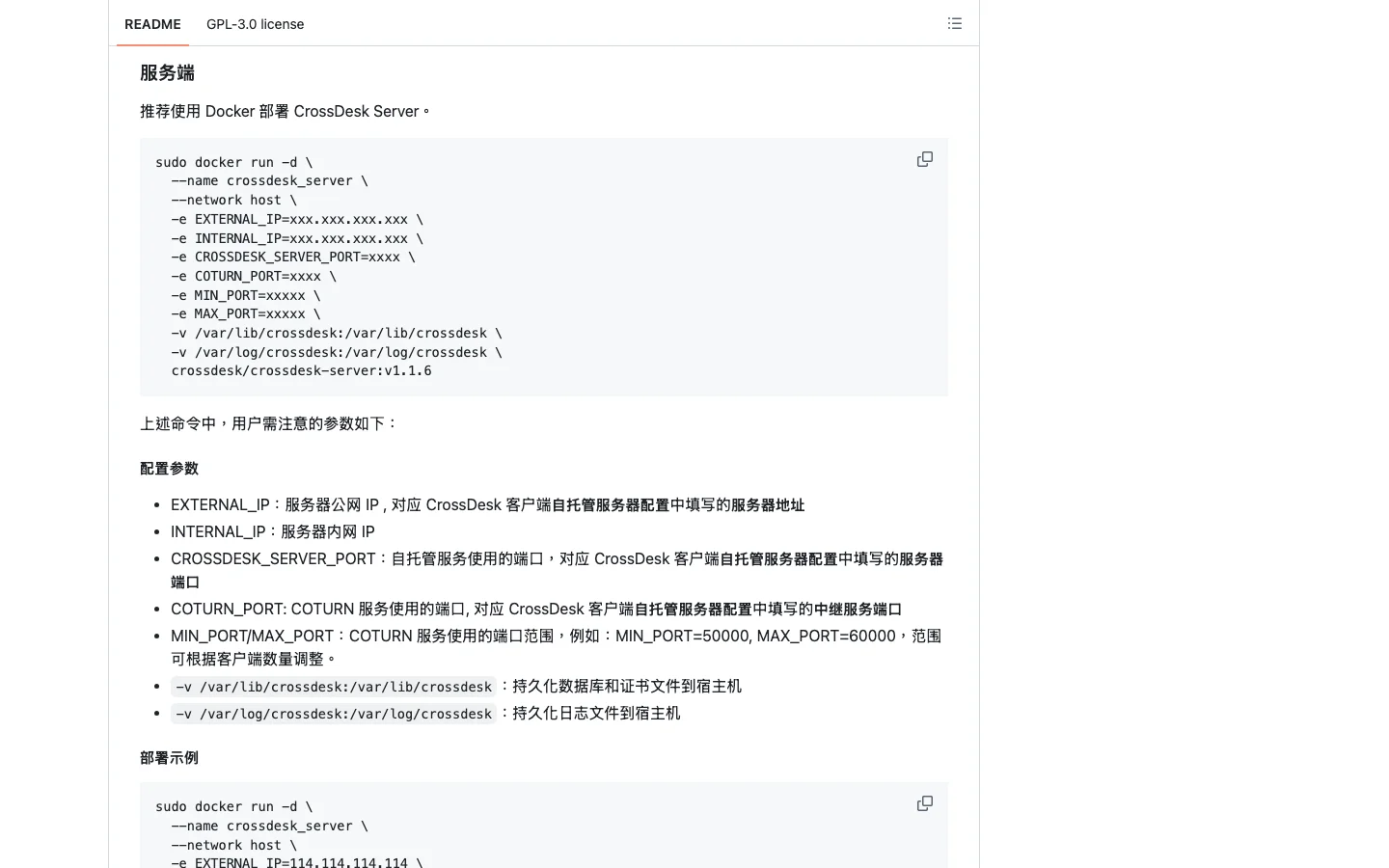Screen dimensions: 1389x868
Task: Click the 部署示例 heading
Action: coord(169,758)
